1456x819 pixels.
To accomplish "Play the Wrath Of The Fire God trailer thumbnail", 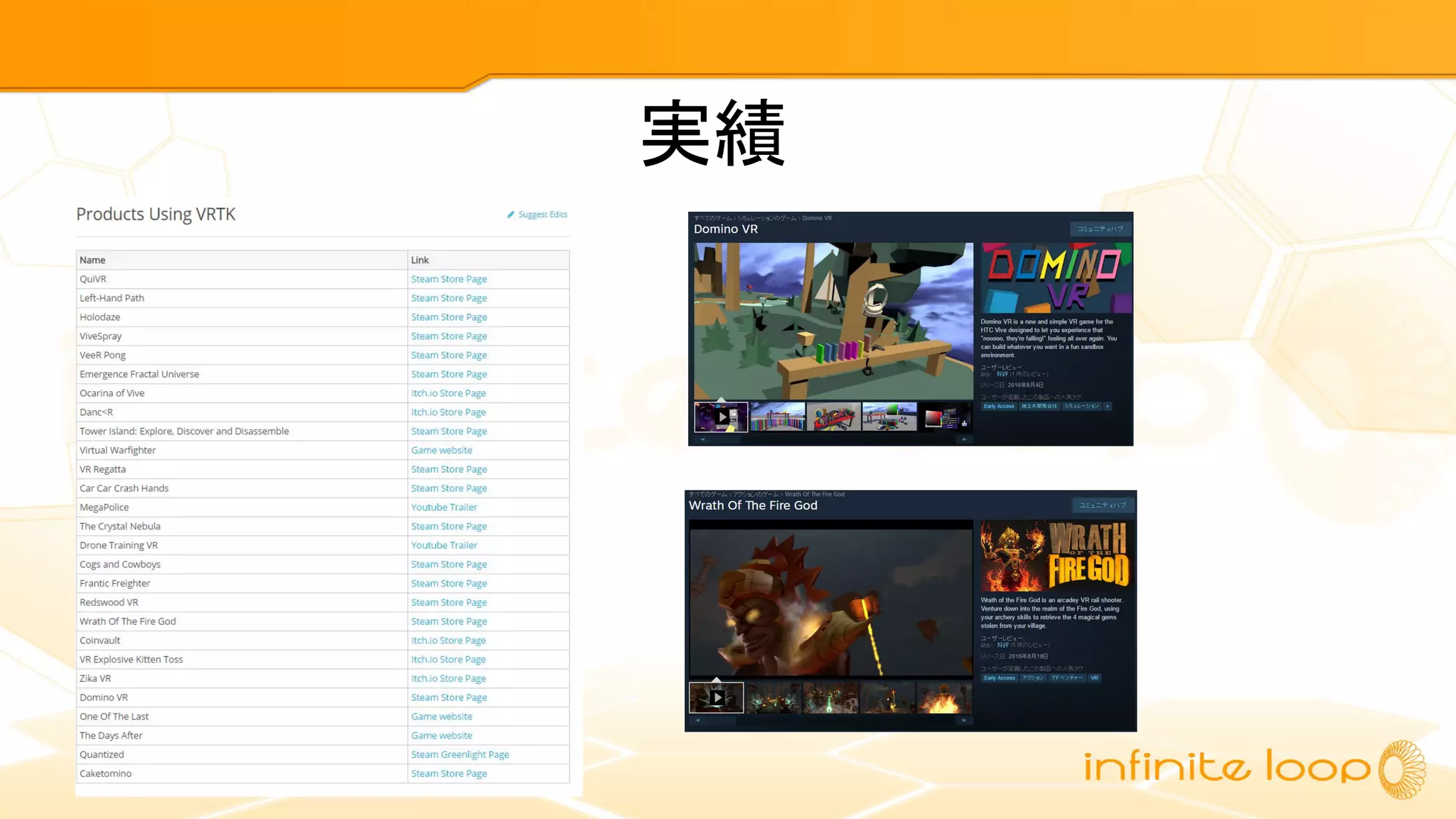I will [717, 698].
